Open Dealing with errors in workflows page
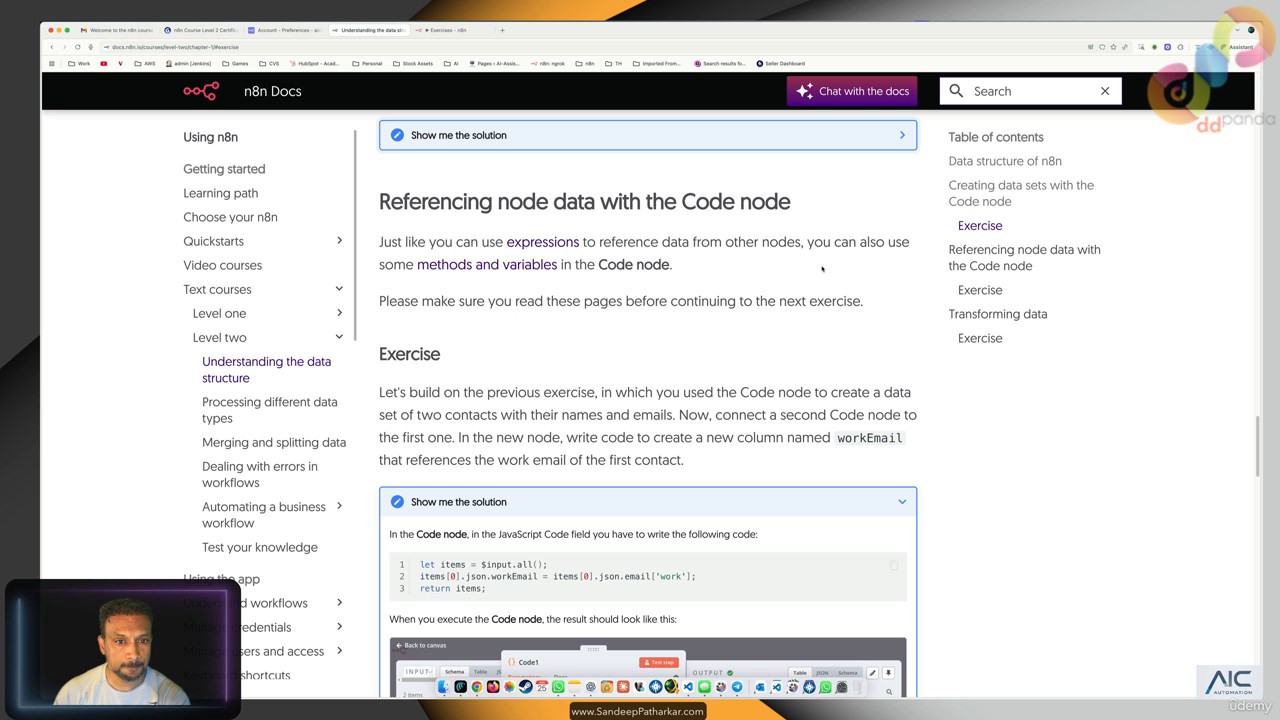The image size is (1280, 720). click(260, 474)
